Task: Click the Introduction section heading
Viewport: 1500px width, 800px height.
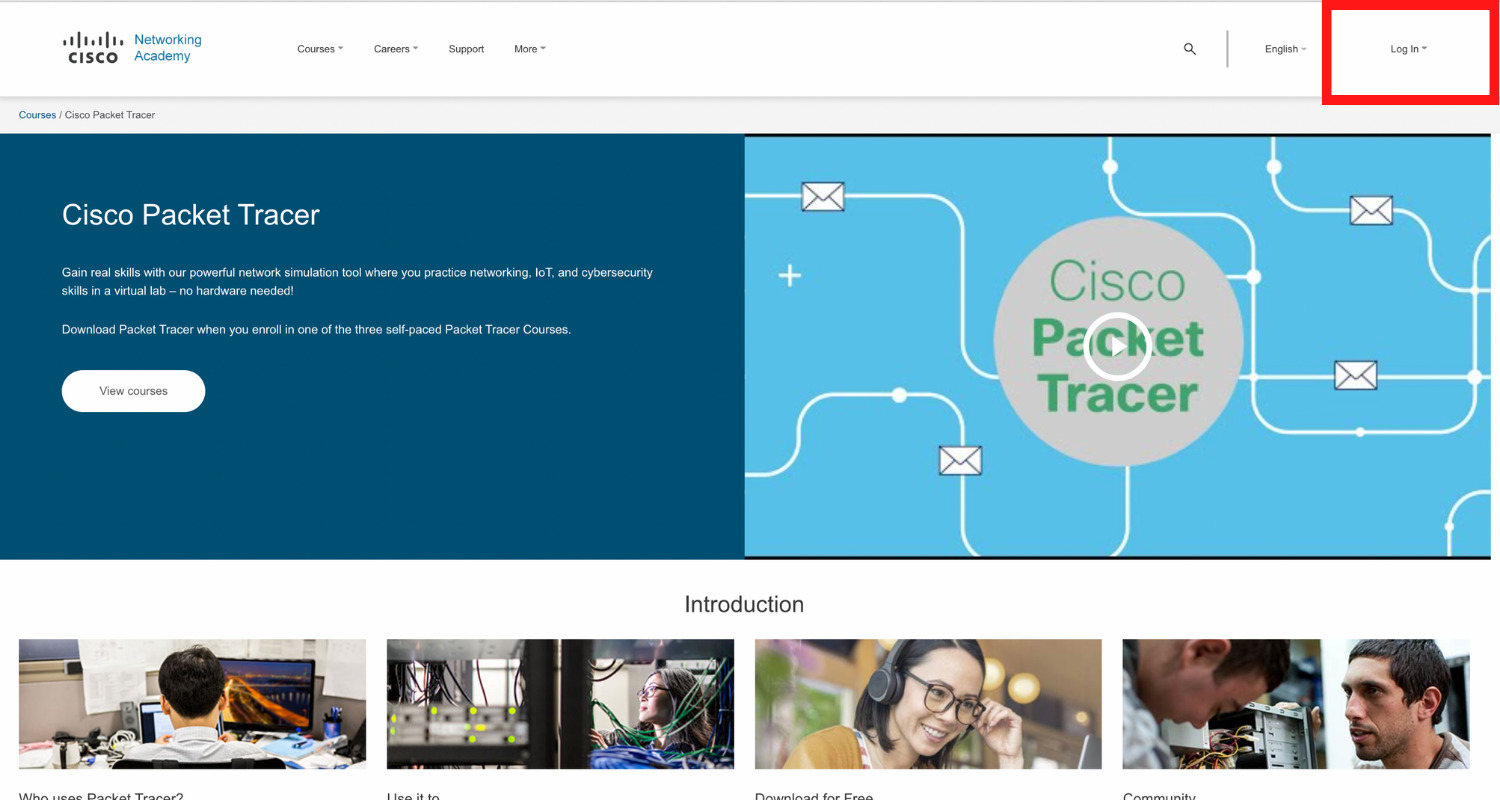Action: coord(744,604)
